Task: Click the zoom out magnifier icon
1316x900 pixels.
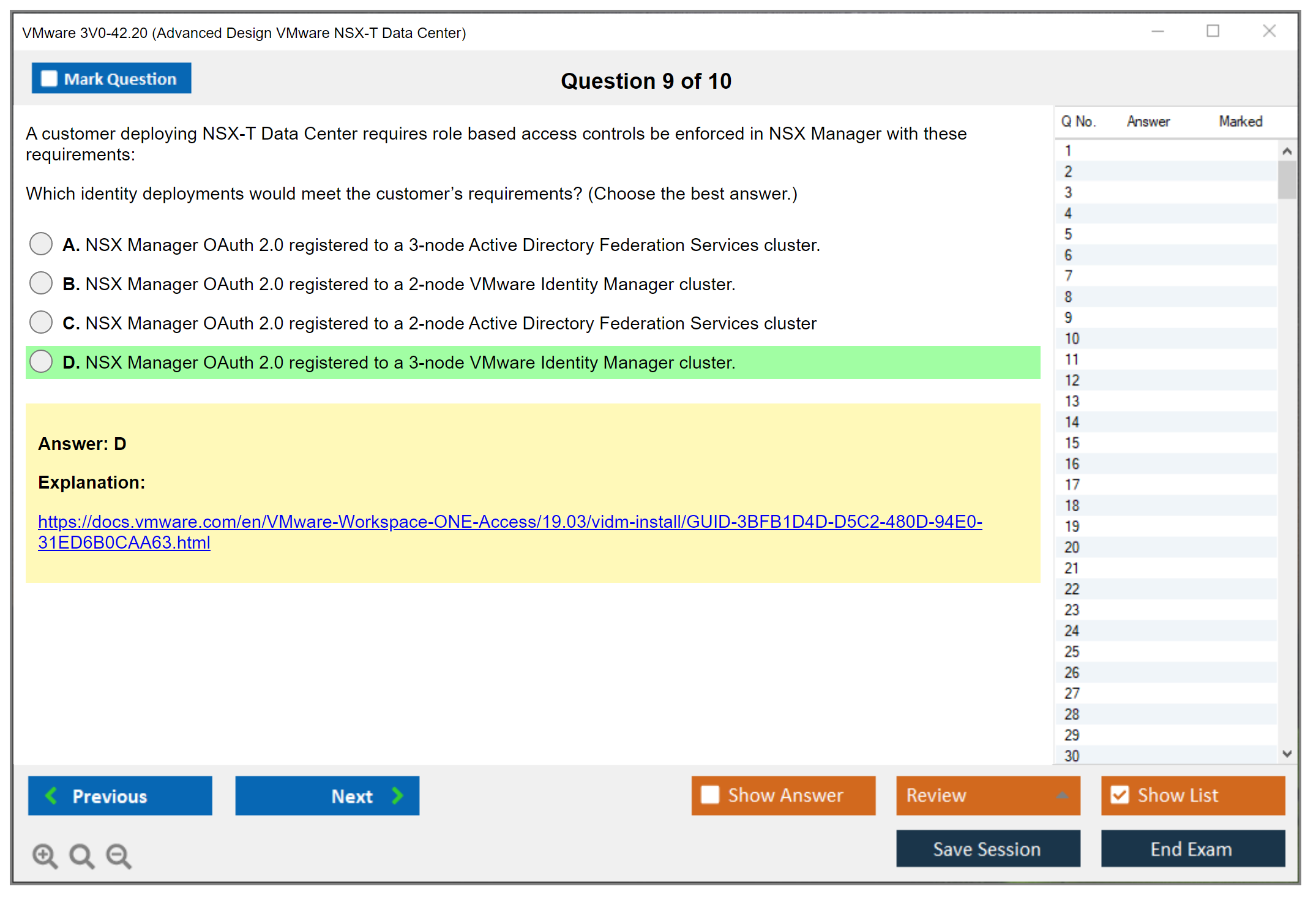Action: point(118,855)
